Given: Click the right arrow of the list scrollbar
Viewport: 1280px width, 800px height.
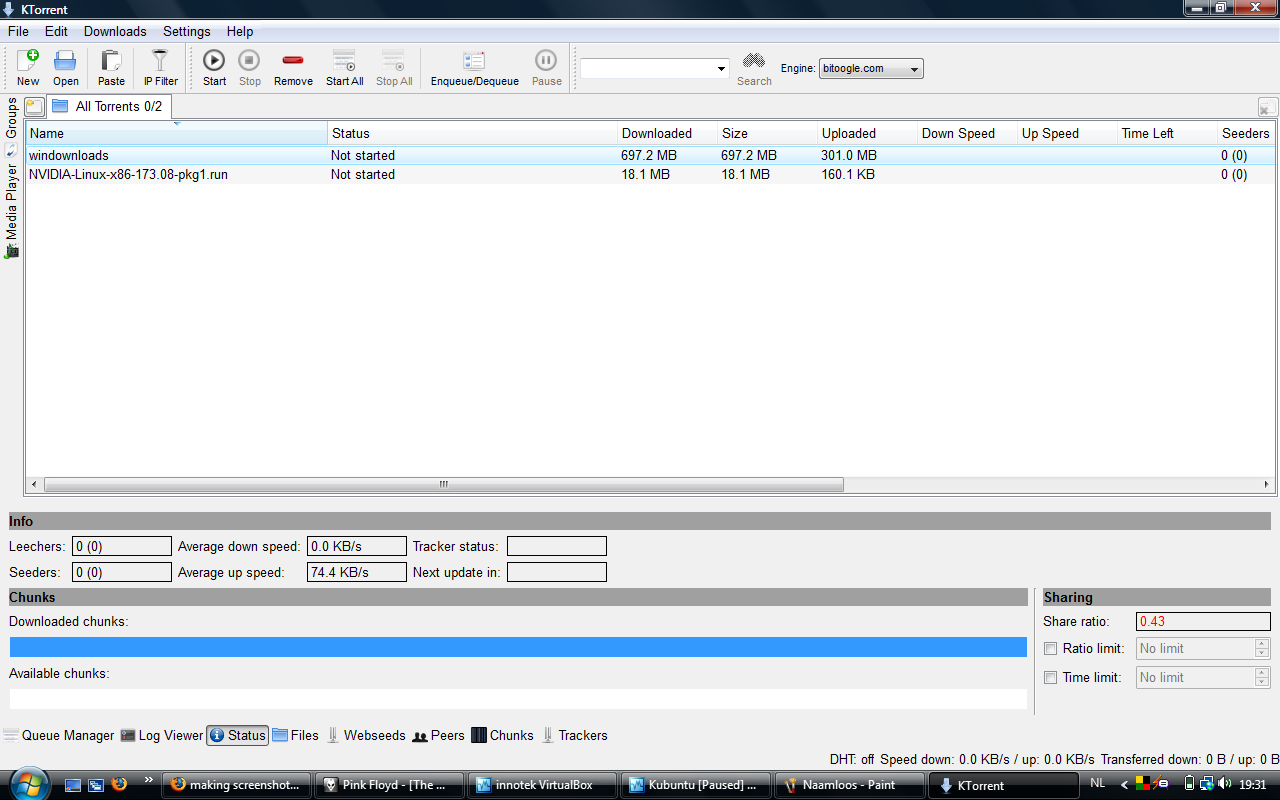Looking at the screenshot, I should point(1268,485).
